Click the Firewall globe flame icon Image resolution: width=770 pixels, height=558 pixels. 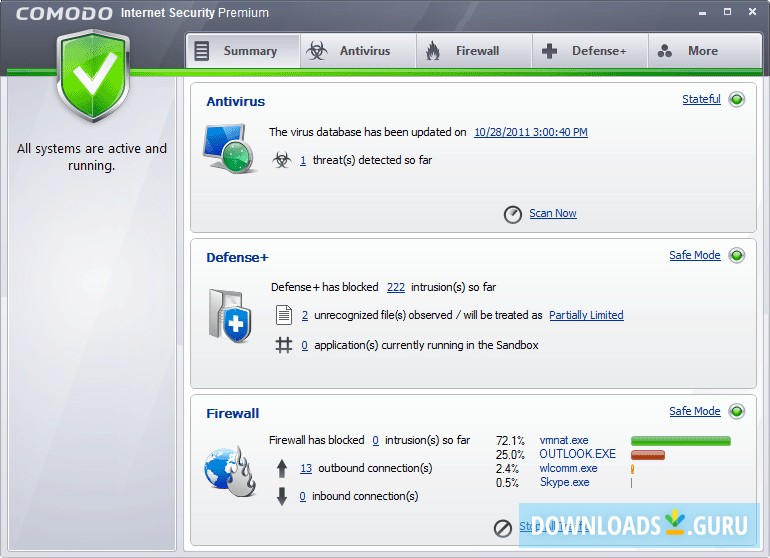229,472
